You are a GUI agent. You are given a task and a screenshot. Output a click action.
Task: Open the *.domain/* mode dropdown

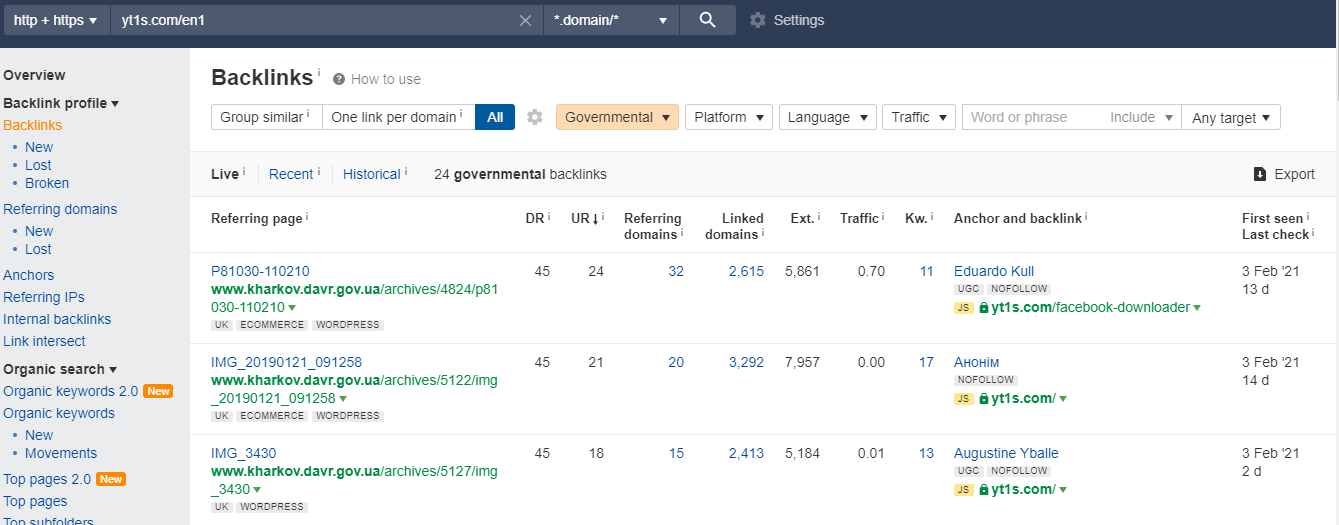(x=610, y=20)
